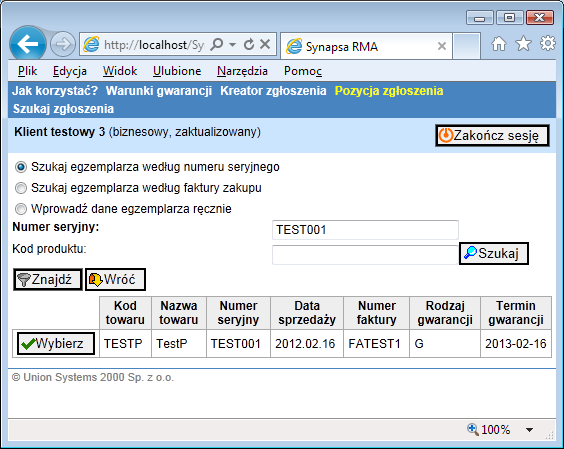
Task: Click the Kod towaru column header
Action: pyautogui.click(x=125, y=313)
